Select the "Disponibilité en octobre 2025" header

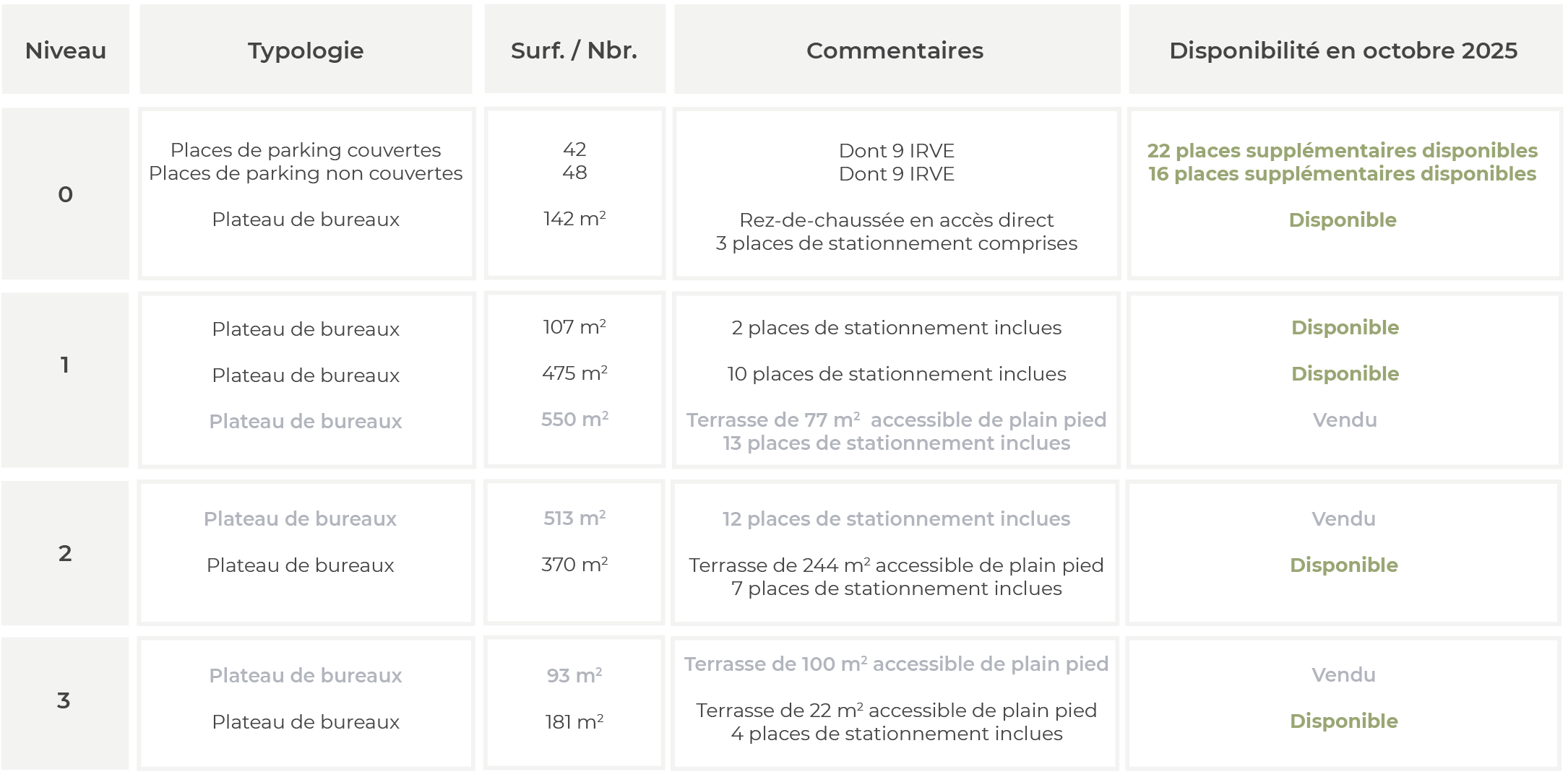[1343, 51]
